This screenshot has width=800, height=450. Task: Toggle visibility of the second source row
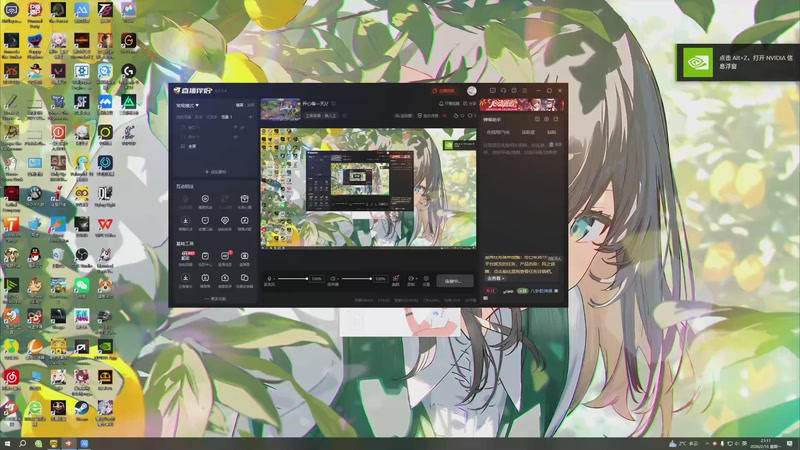[x=236, y=136]
